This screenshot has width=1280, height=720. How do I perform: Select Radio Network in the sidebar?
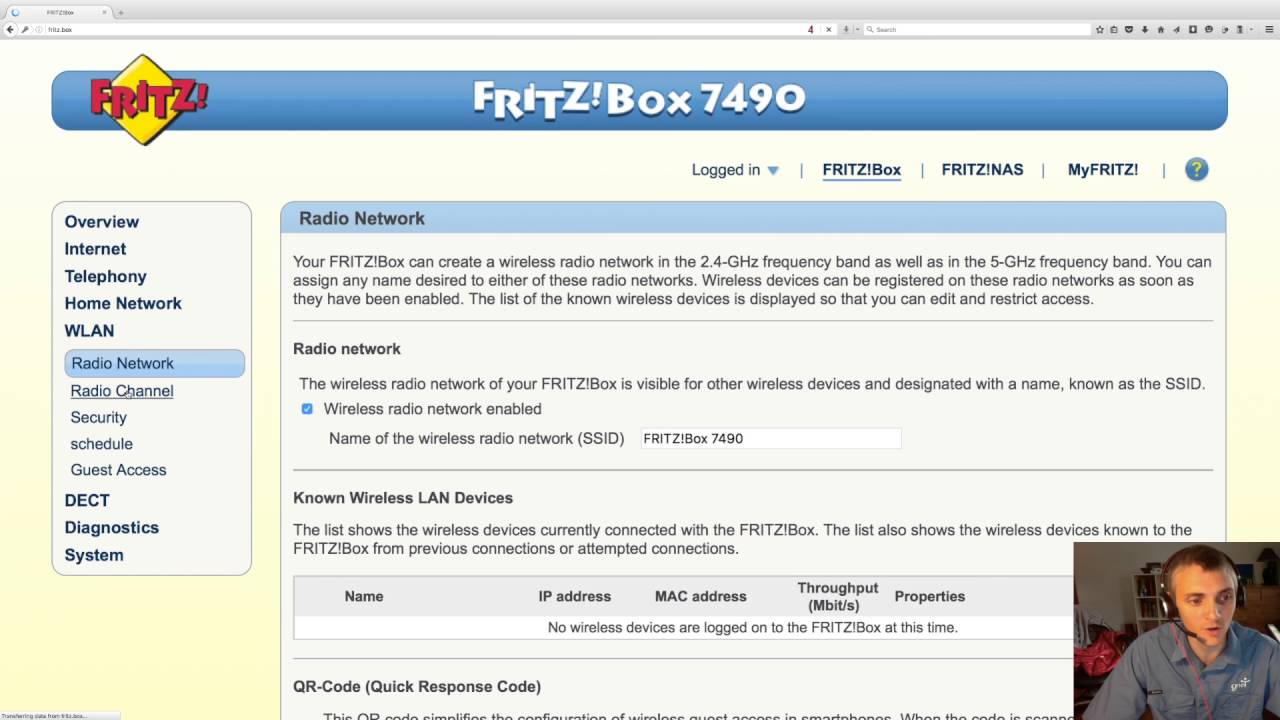154,363
